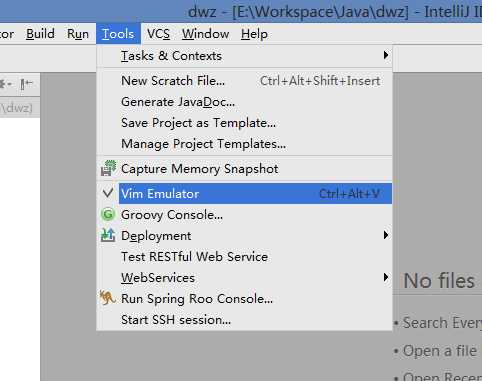This screenshot has width=482, height=381.
Task: Select Save Project as Template
Action: click(244, 123)
